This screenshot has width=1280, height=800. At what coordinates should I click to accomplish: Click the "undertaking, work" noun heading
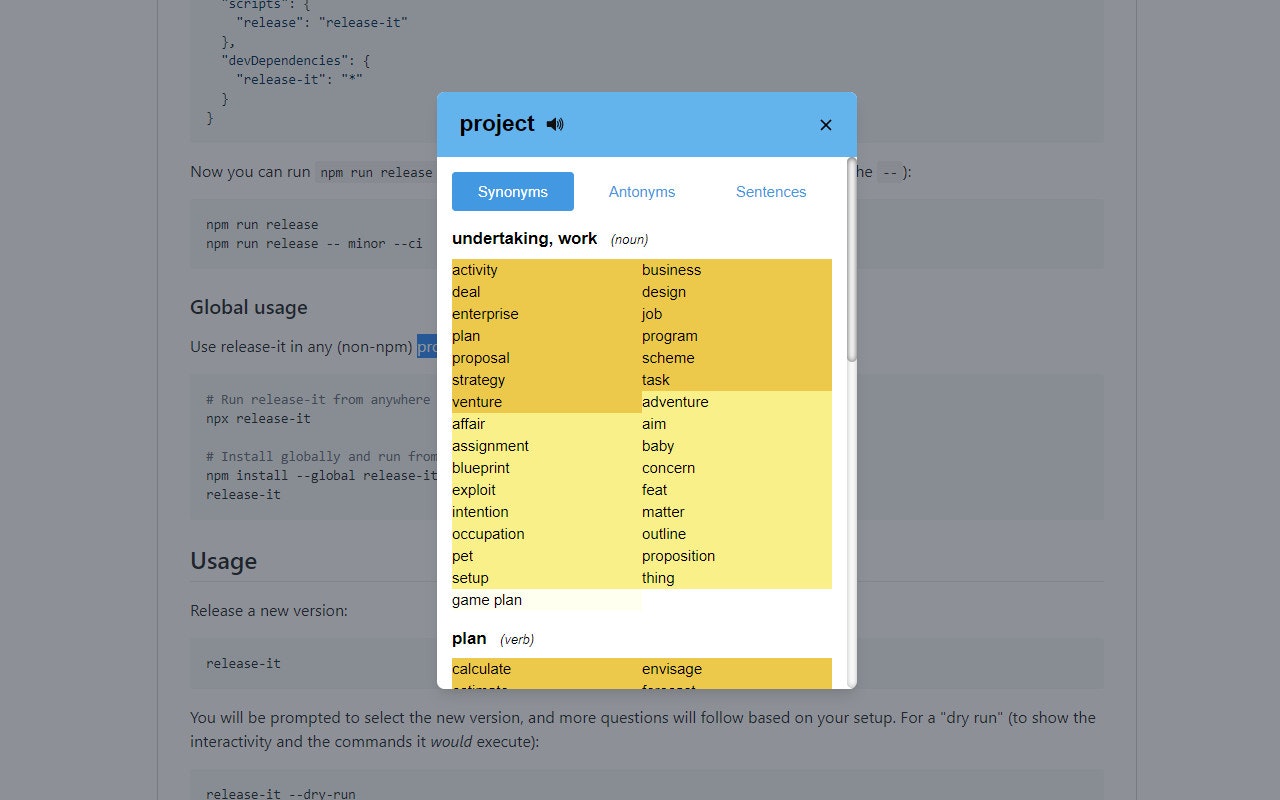click(x=524, y=238)
